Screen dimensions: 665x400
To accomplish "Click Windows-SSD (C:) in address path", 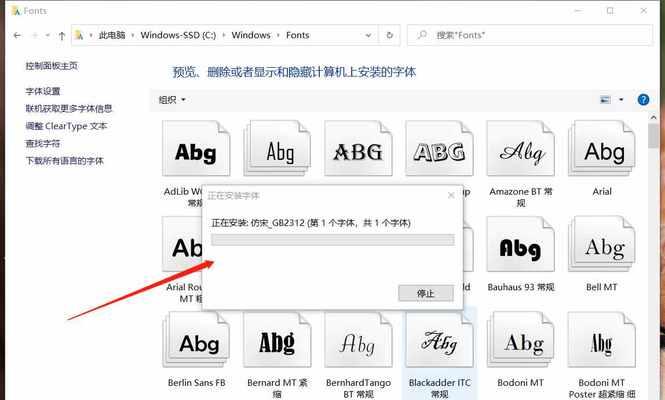I will [178, 35].
